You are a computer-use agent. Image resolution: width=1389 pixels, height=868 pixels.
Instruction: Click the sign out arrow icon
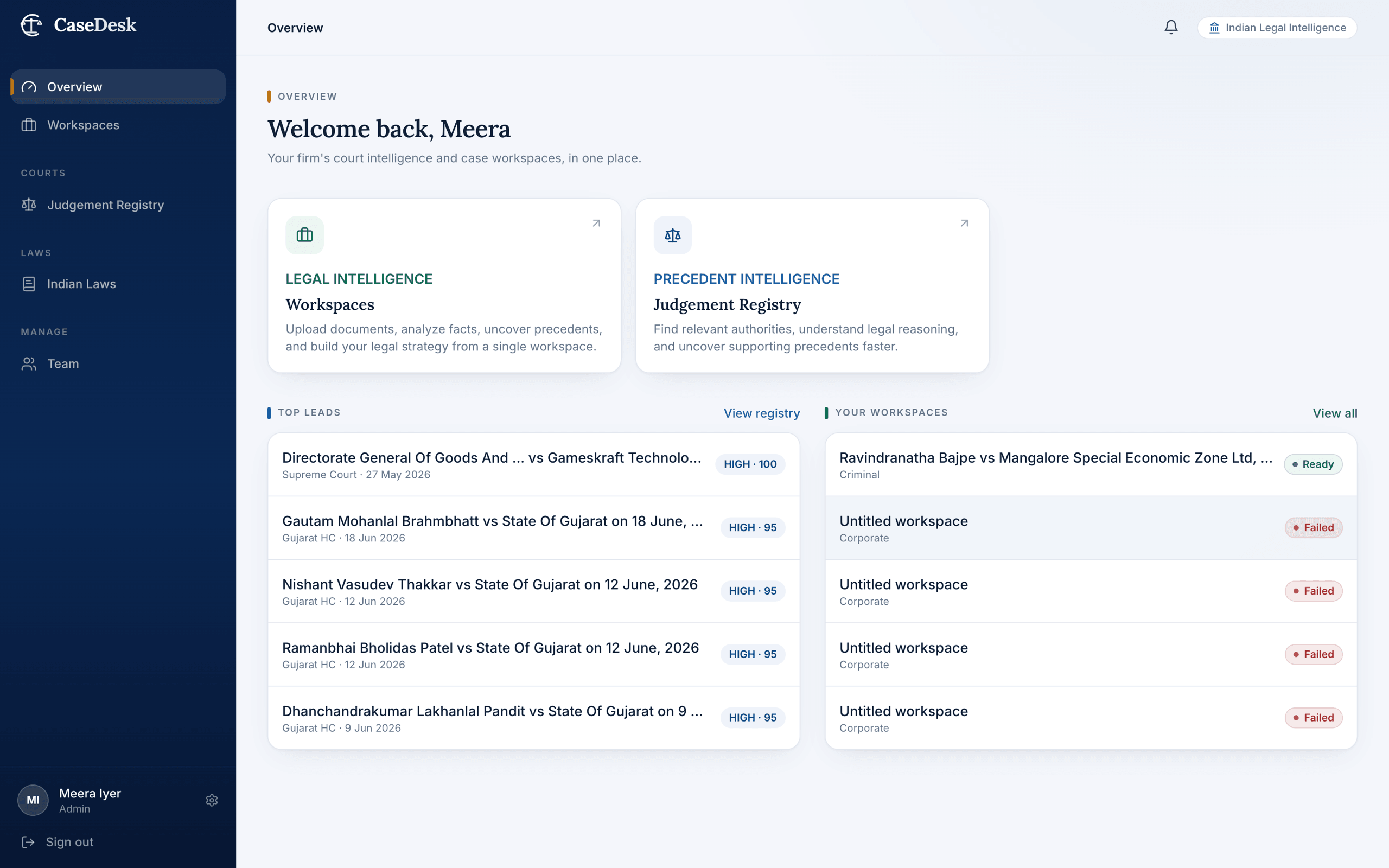(28, 842)
